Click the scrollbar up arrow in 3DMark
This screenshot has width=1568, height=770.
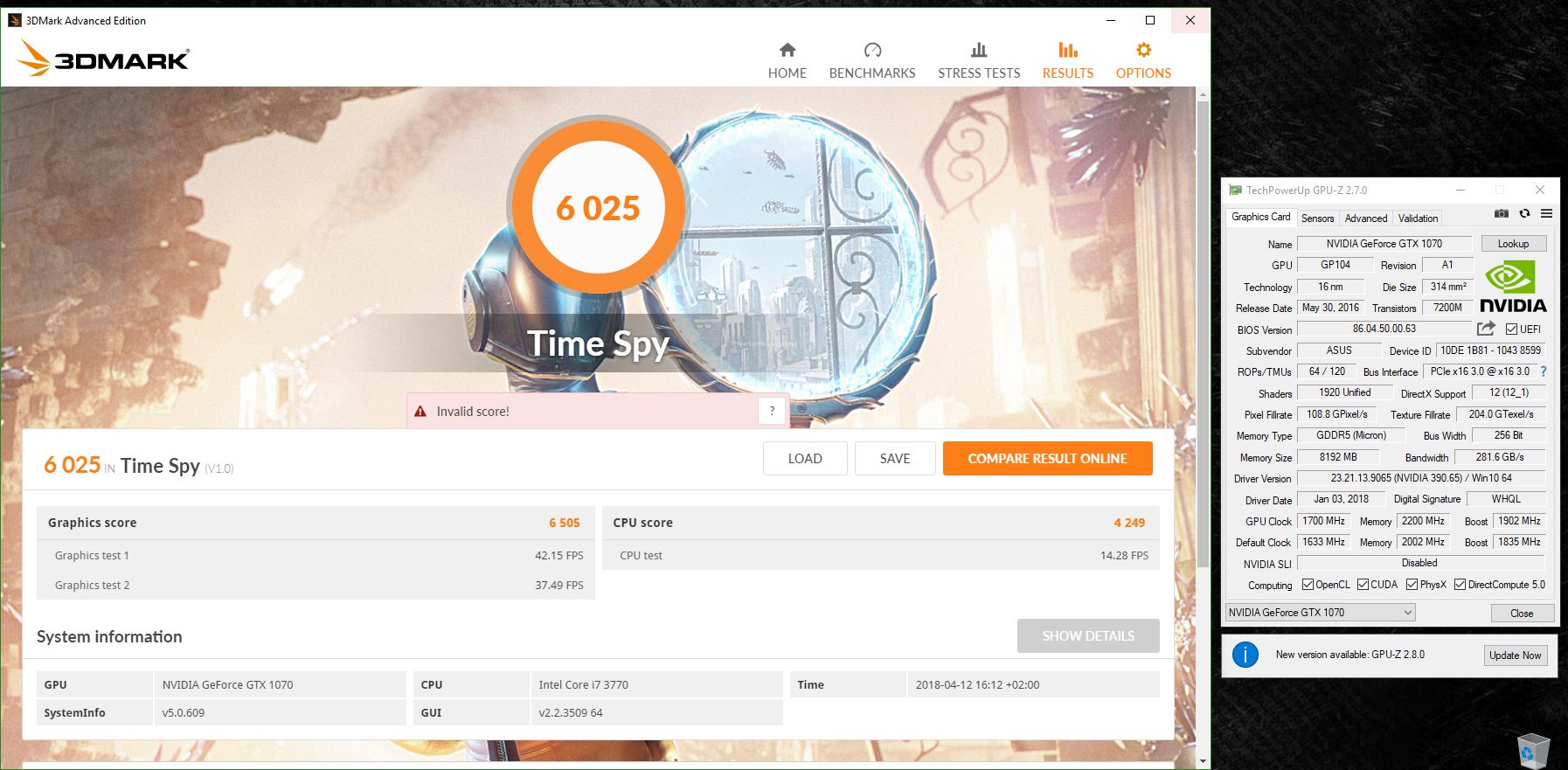click(x=1203, y=94)
